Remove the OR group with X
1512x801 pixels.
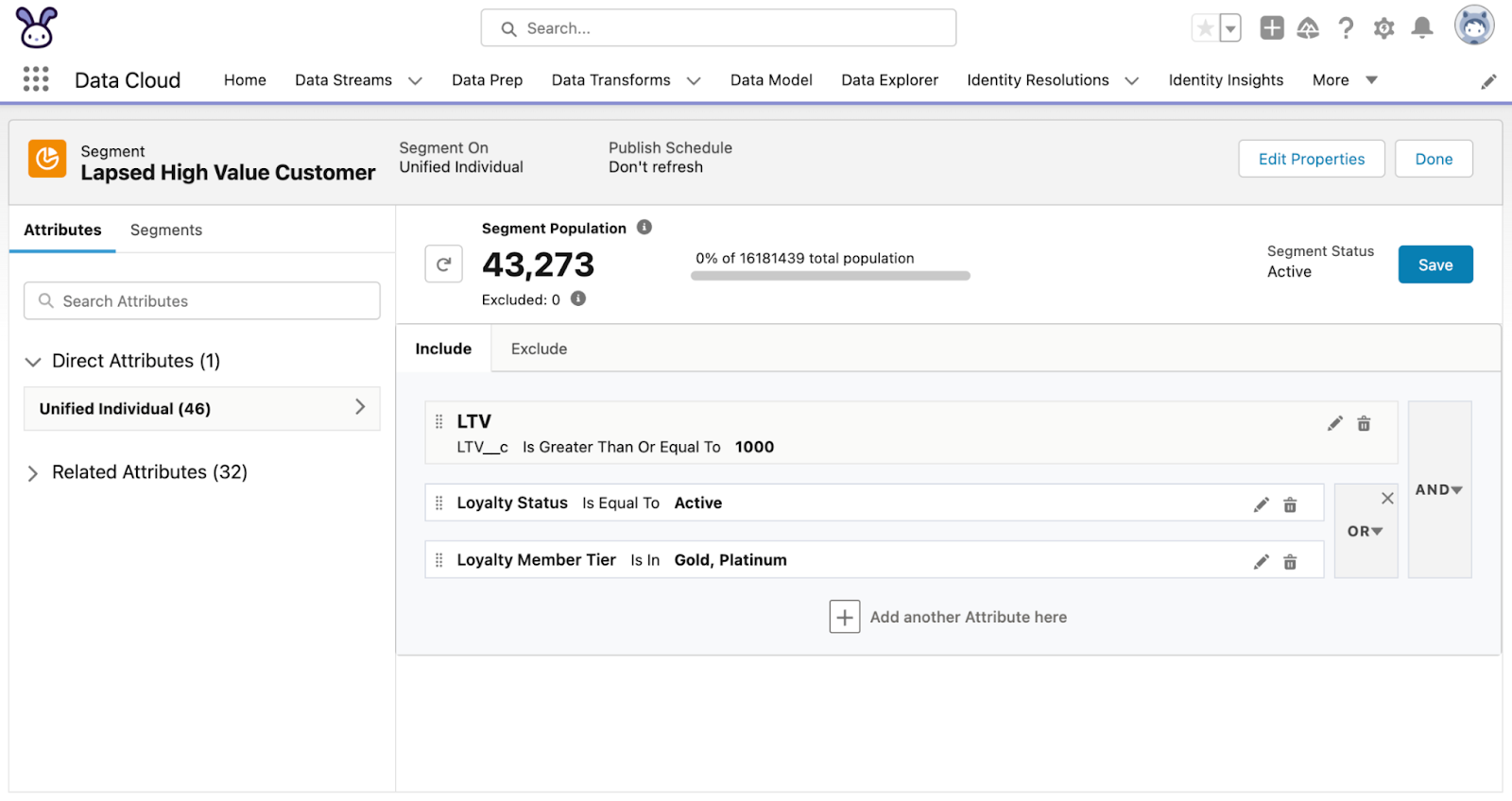pyautogui.click(x=1387, y=499)
